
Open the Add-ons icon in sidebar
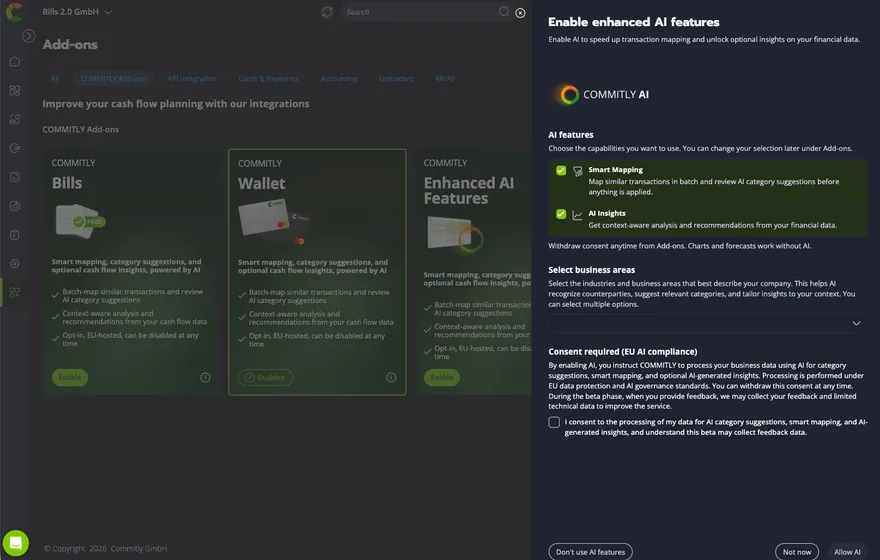click(15, 292)
